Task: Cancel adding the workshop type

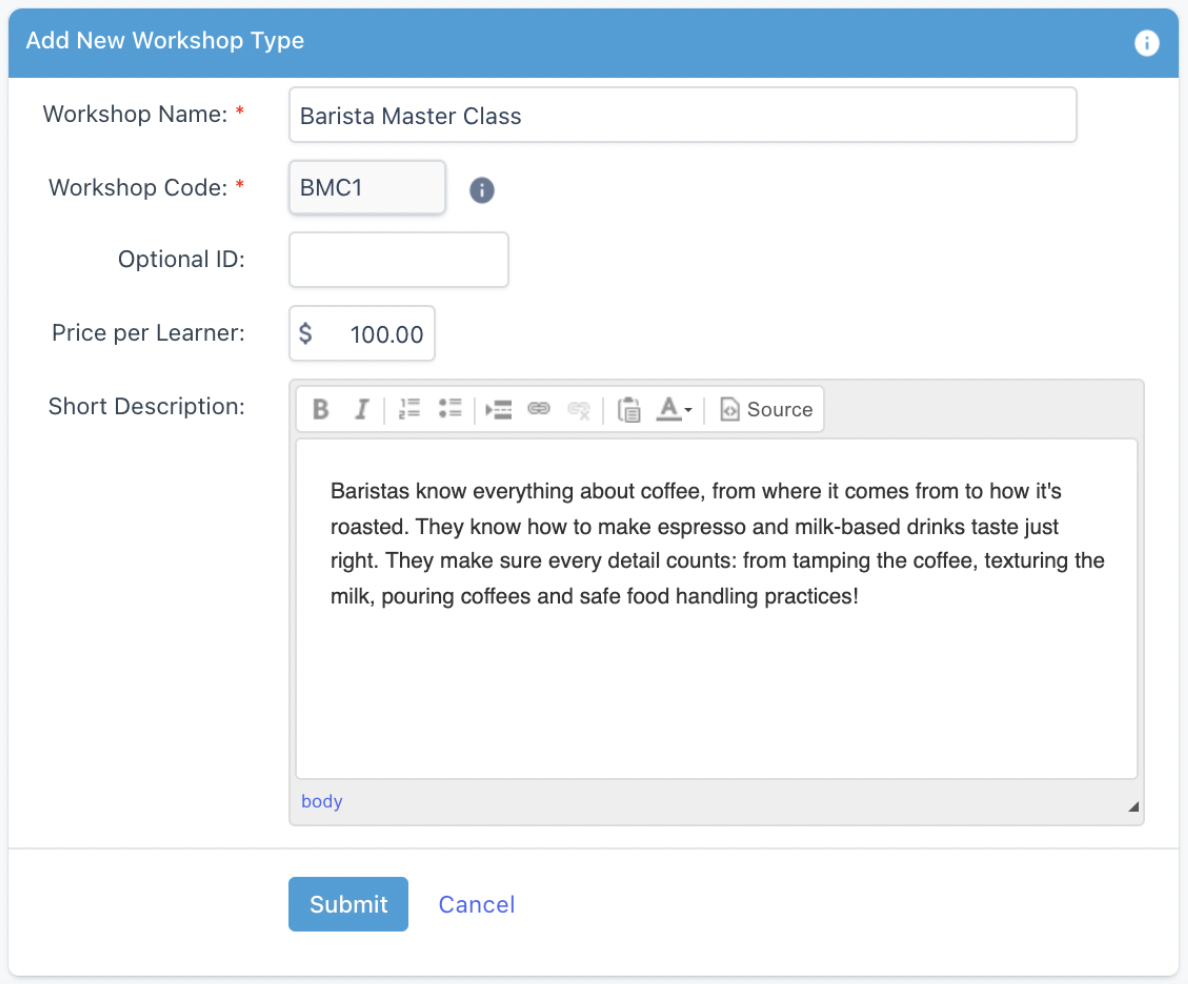Action: (477, 904)
